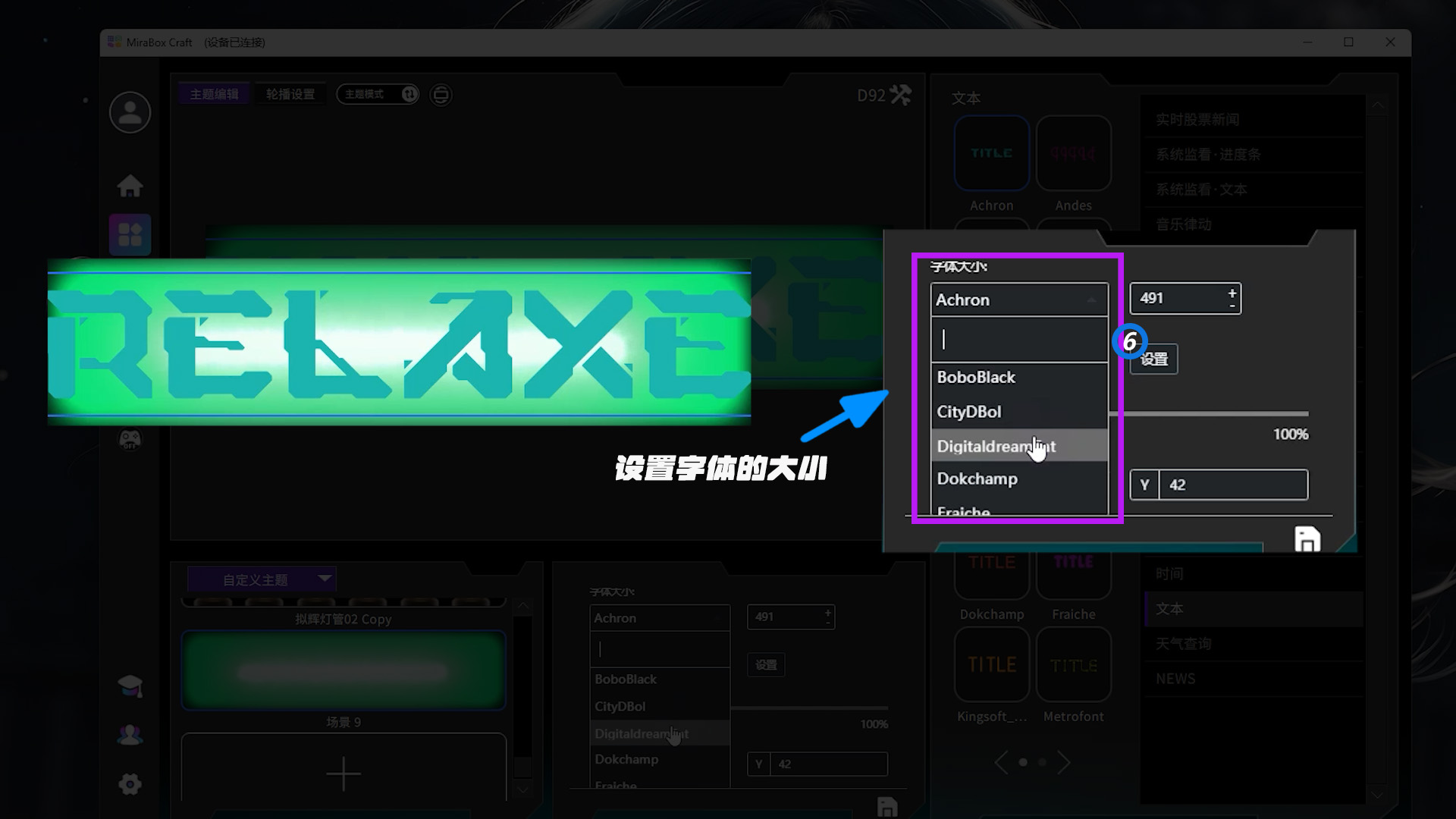Click the second pagination dot
This screenshot has width=1456, height=819.
coord(1043,762)
